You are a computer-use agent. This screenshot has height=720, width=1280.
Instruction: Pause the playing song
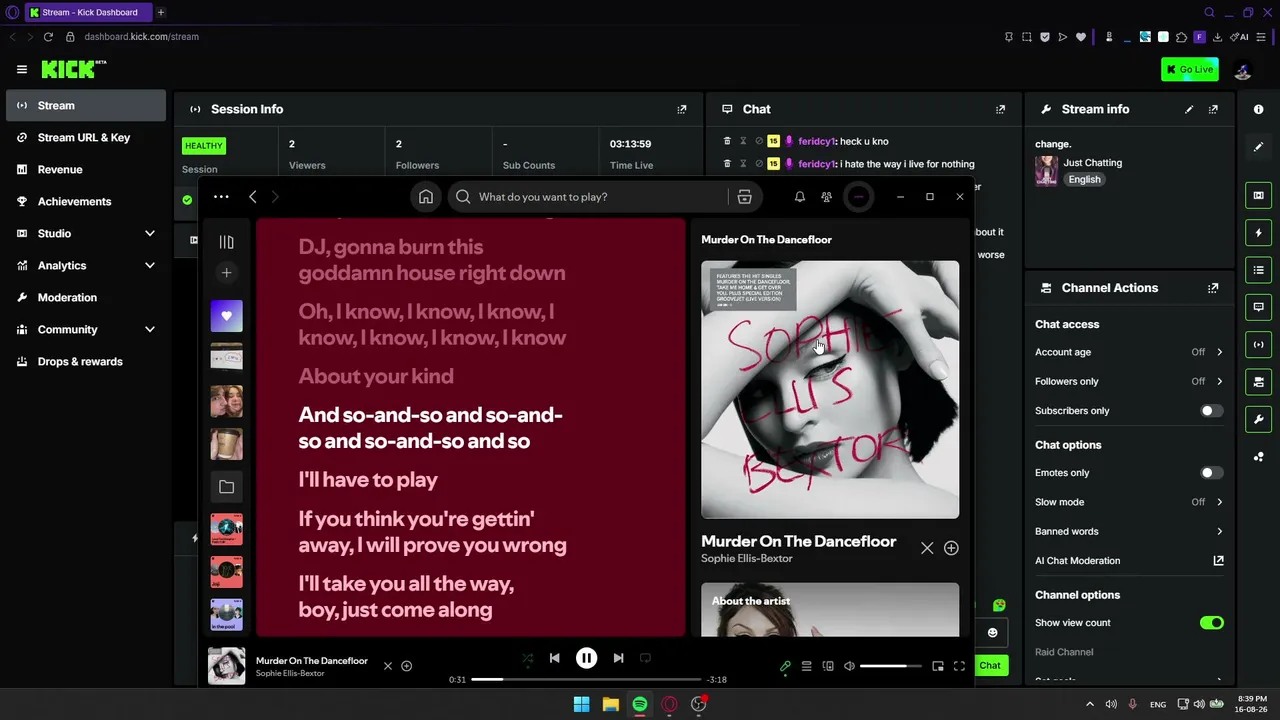[587, 658]
